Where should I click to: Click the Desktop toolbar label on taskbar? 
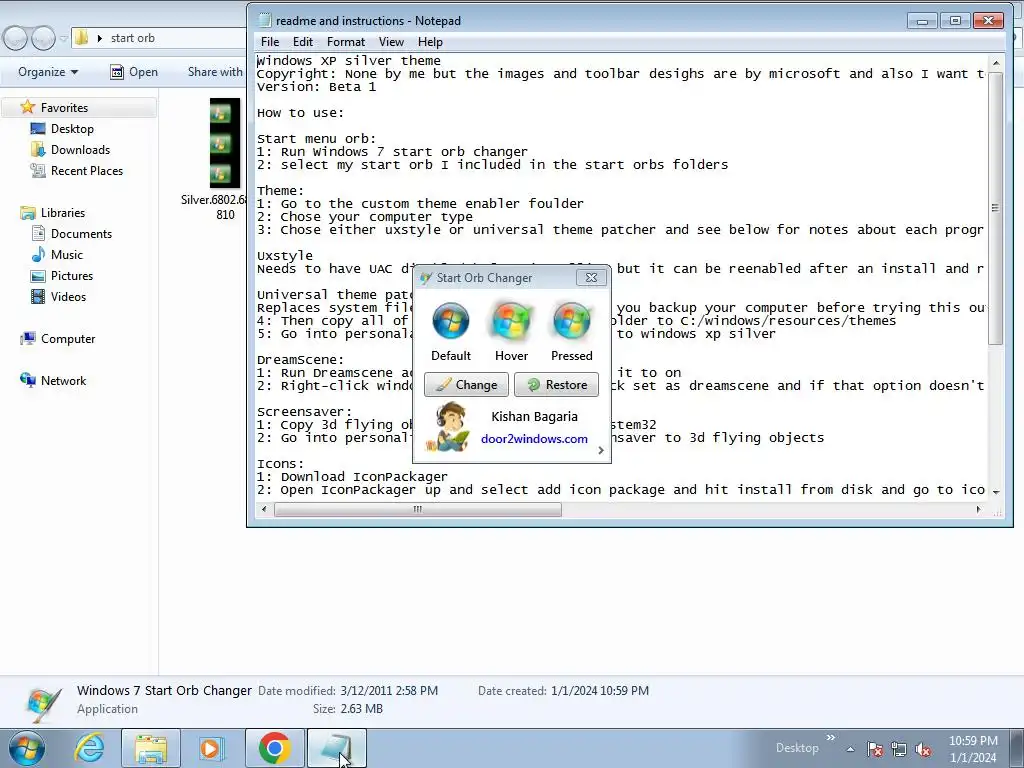pyautogui.click(x=797, y=748)
